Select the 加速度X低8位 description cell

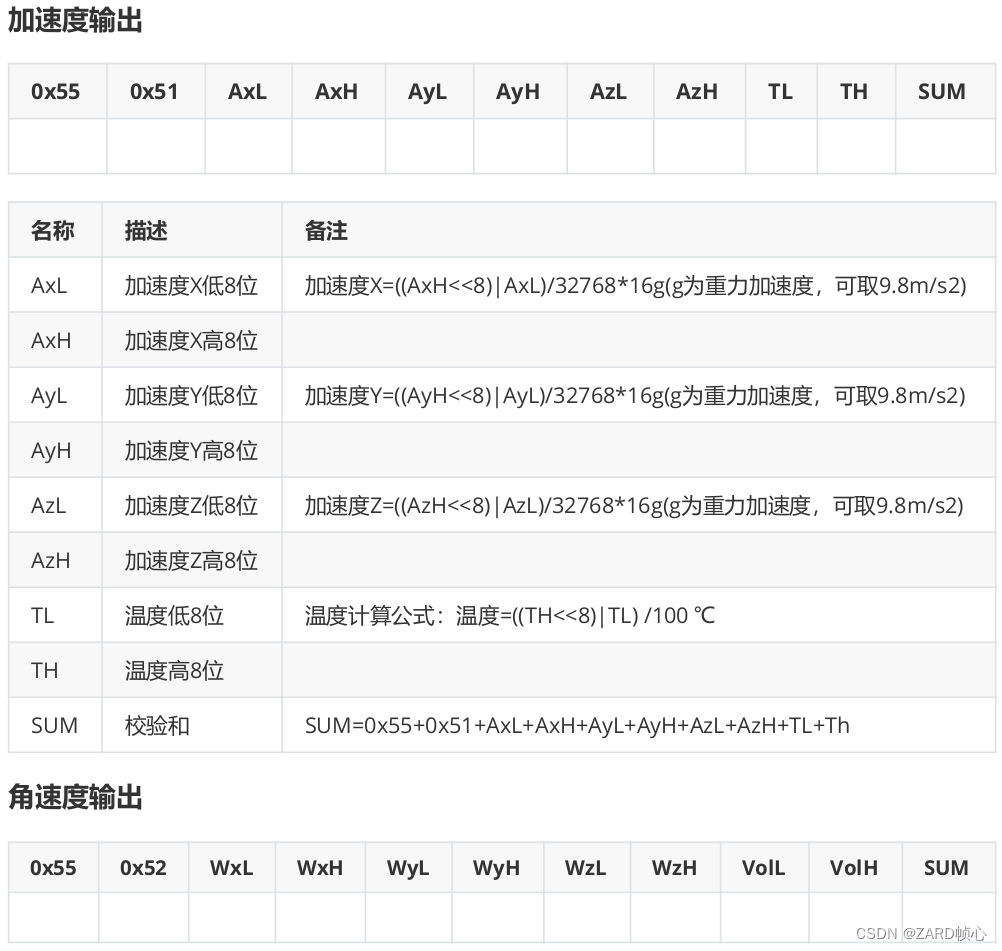tap(192, 285)
